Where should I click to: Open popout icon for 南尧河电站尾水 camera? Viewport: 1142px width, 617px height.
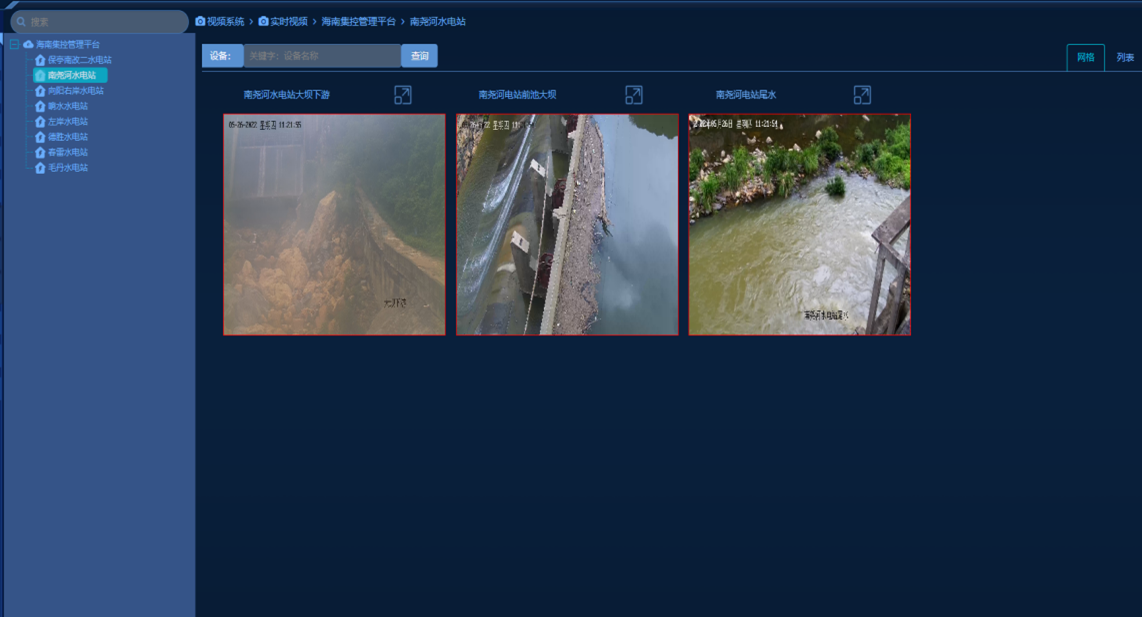(x=862, y=95)
